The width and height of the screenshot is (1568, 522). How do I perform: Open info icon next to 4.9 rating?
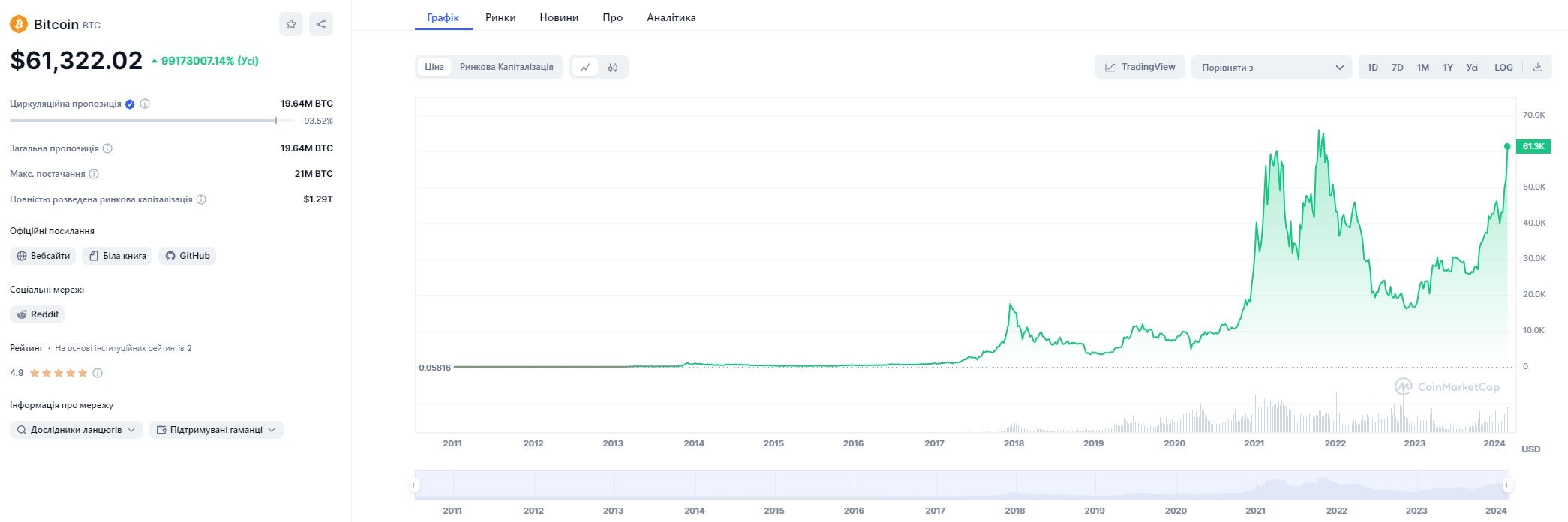(x=98, y=373)
